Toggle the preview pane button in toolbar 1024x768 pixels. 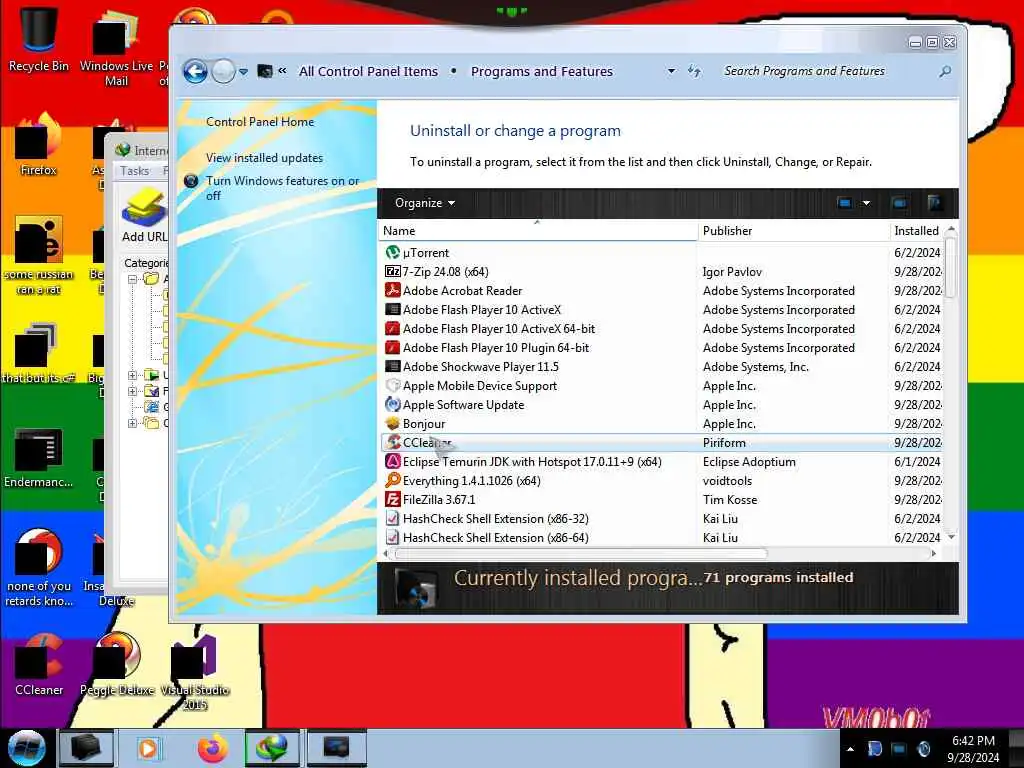900,203
